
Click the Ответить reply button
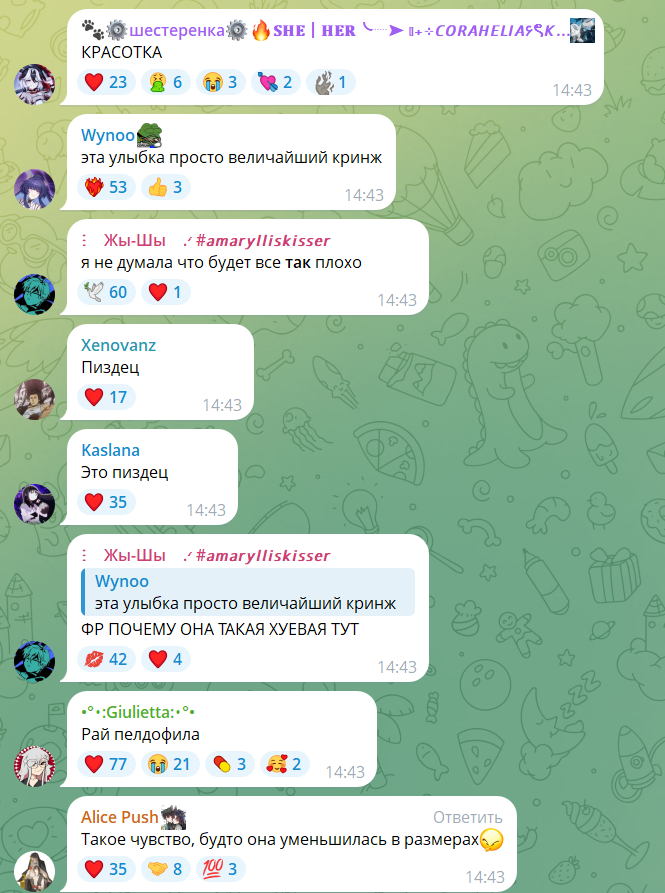point(467,817)
